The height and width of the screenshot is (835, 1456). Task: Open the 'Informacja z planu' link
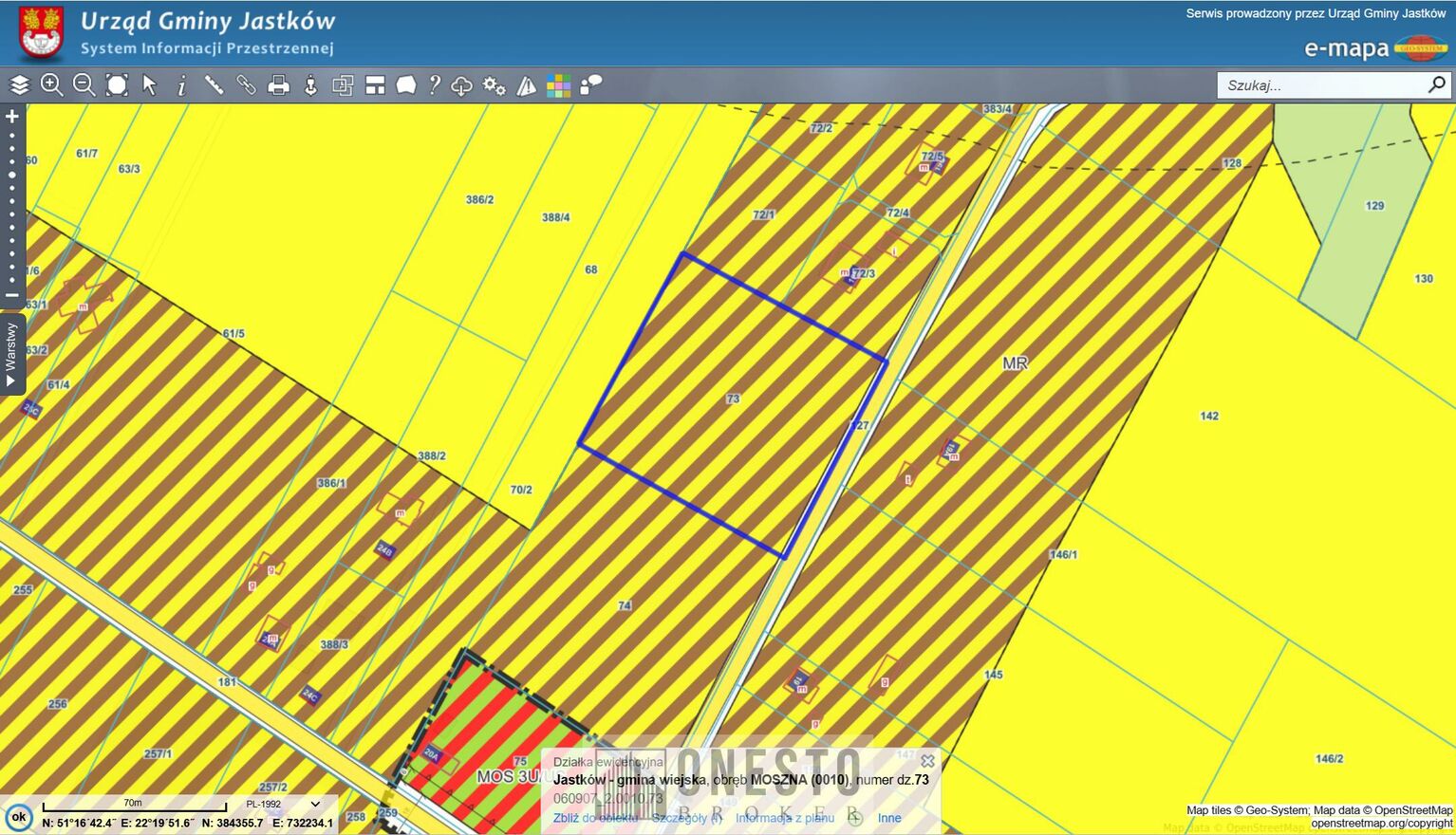click(x=784, y=818)
